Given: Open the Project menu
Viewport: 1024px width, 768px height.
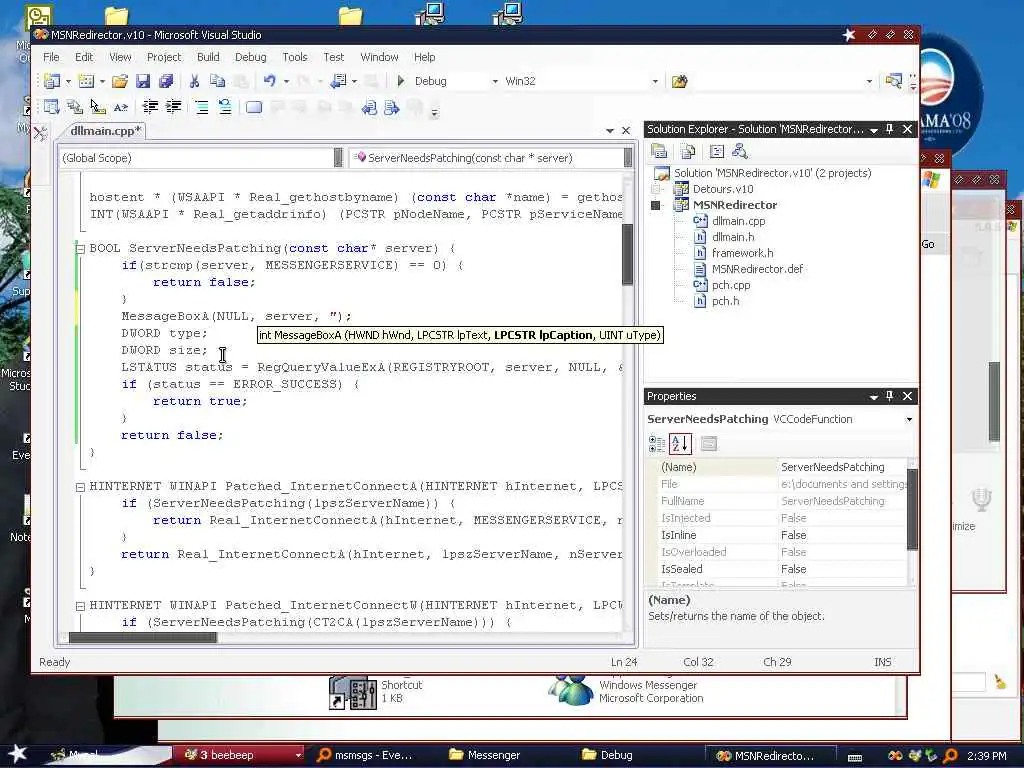Looking at the screenshot, I should pos(164,57).
